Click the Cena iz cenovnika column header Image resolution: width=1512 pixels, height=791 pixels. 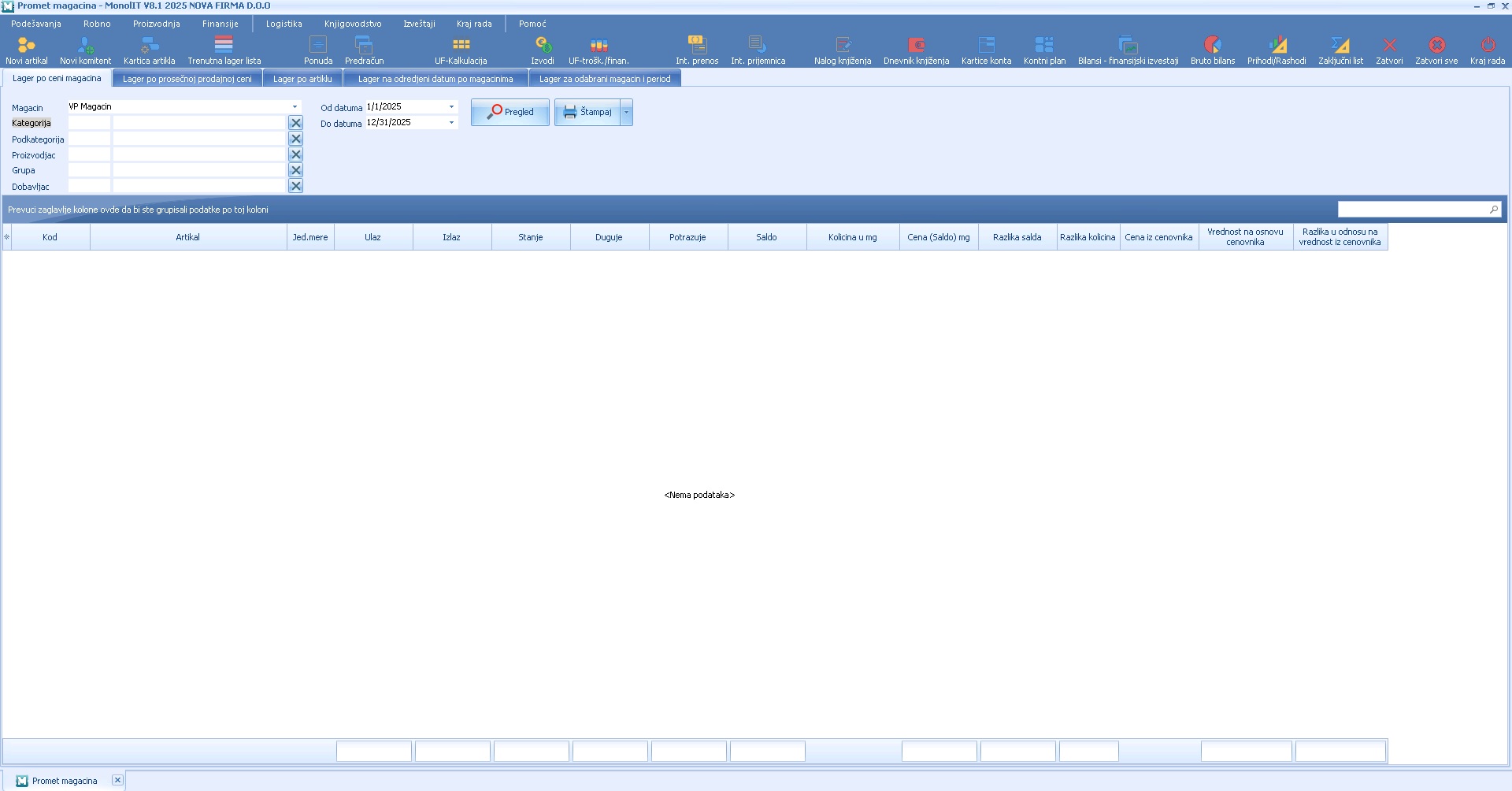tap(1159, 237)
